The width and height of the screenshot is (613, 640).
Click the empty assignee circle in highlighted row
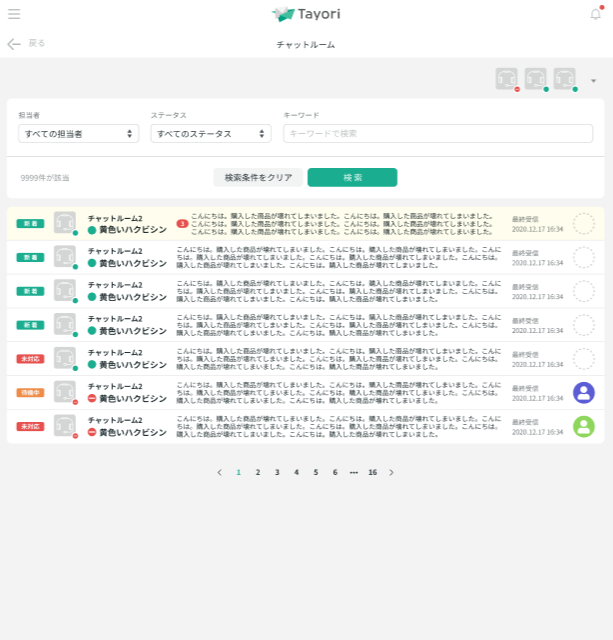point(584,224)
